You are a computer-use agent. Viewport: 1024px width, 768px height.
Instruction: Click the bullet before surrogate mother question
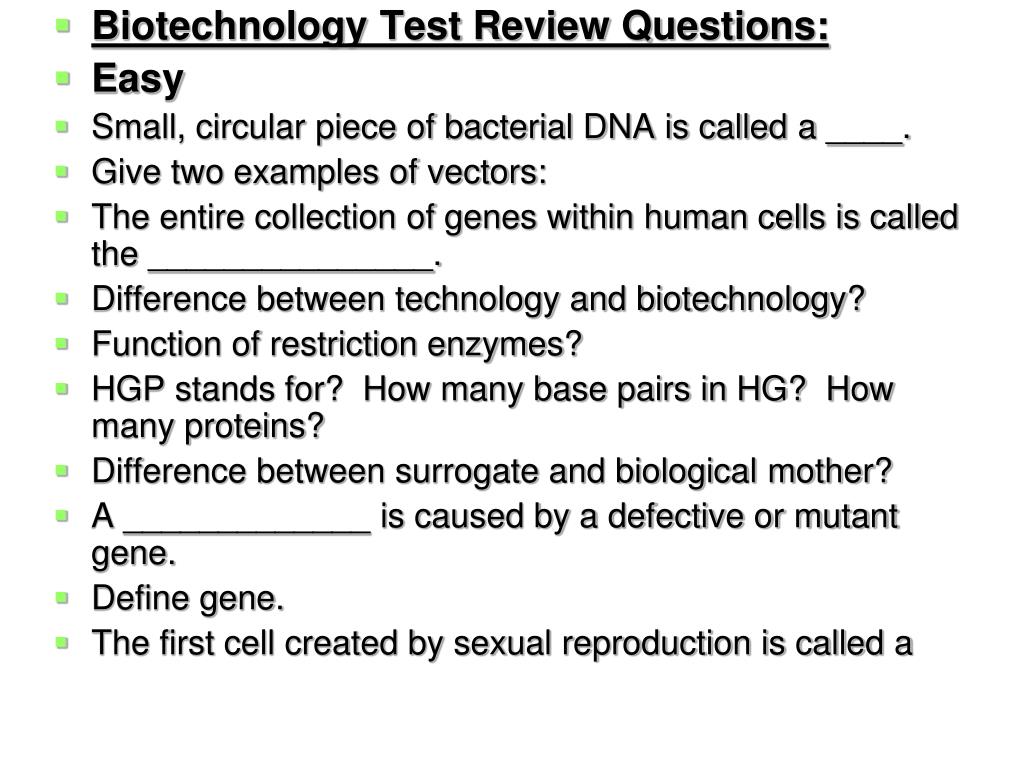[63, 471]
